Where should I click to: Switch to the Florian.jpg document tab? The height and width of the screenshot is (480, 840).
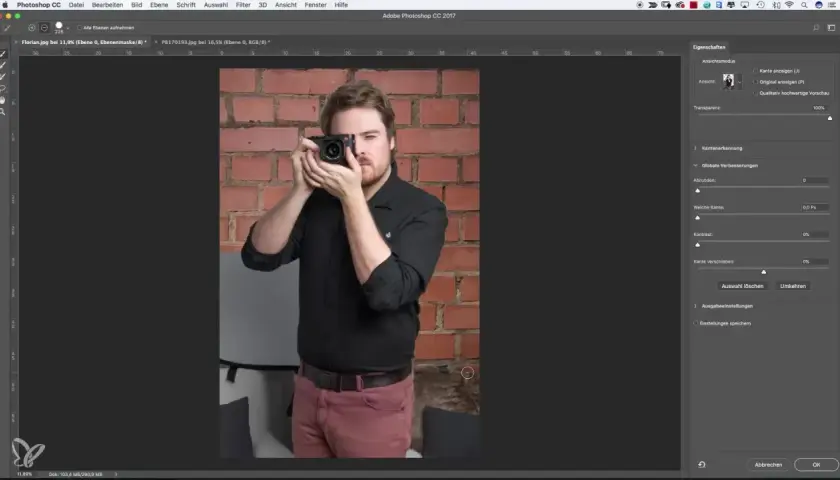click(84, 42)
